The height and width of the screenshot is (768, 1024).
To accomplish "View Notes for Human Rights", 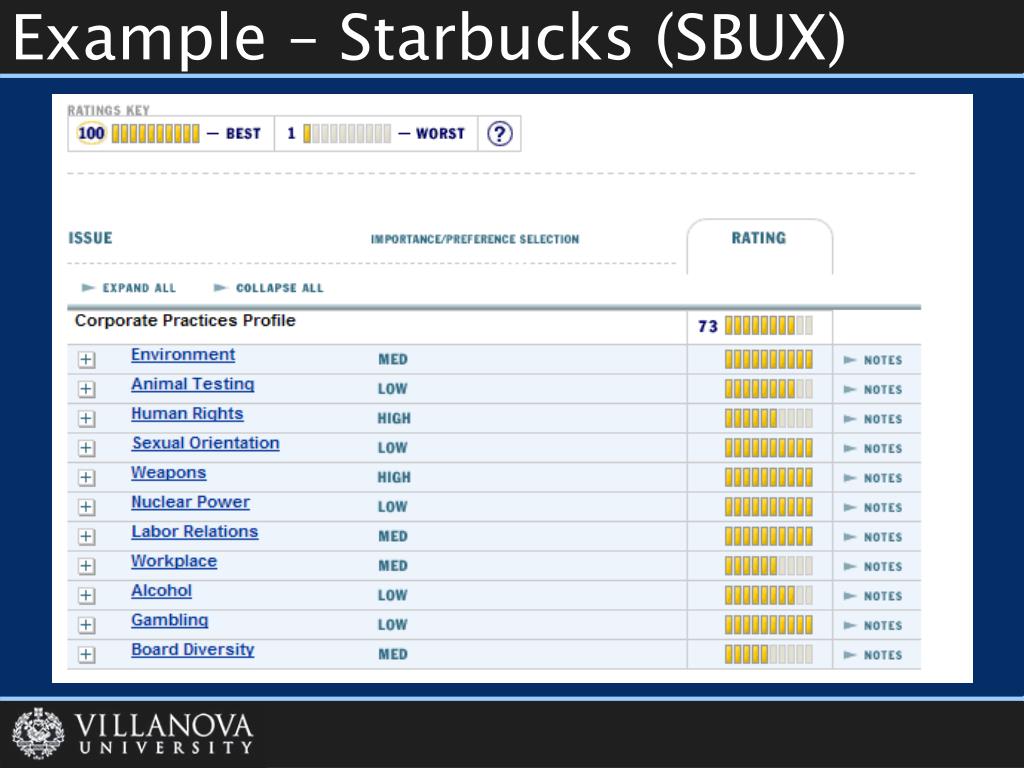I will tap(873, 419).
